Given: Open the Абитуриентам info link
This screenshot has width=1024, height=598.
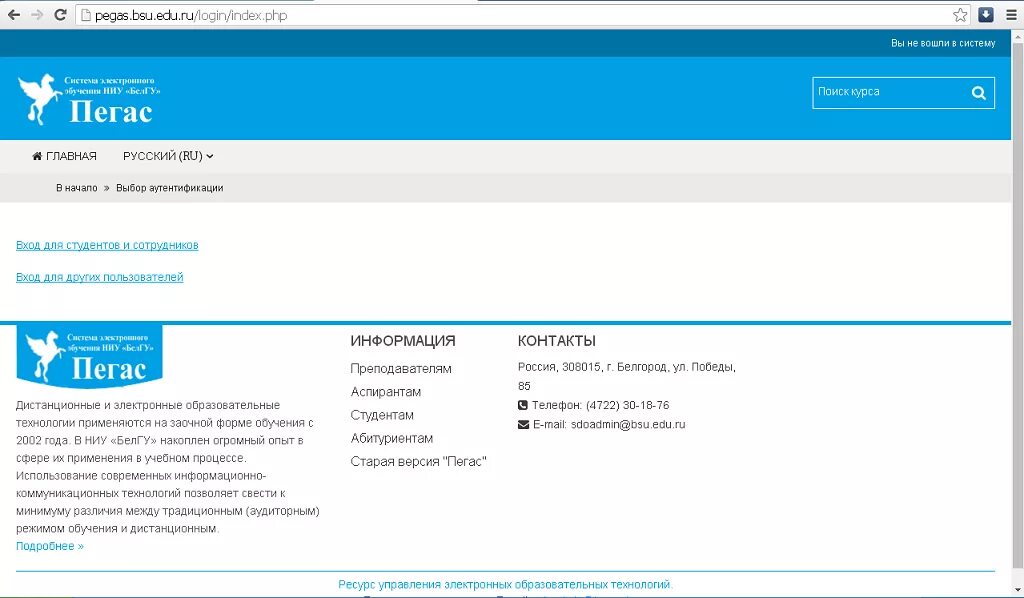Looking at the screenshot, I should [392, 438].
